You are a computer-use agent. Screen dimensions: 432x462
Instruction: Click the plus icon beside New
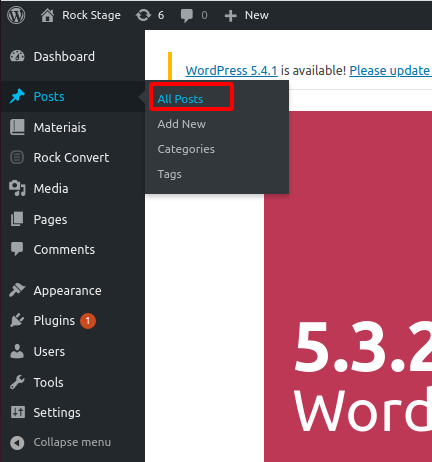pos(231,16)
